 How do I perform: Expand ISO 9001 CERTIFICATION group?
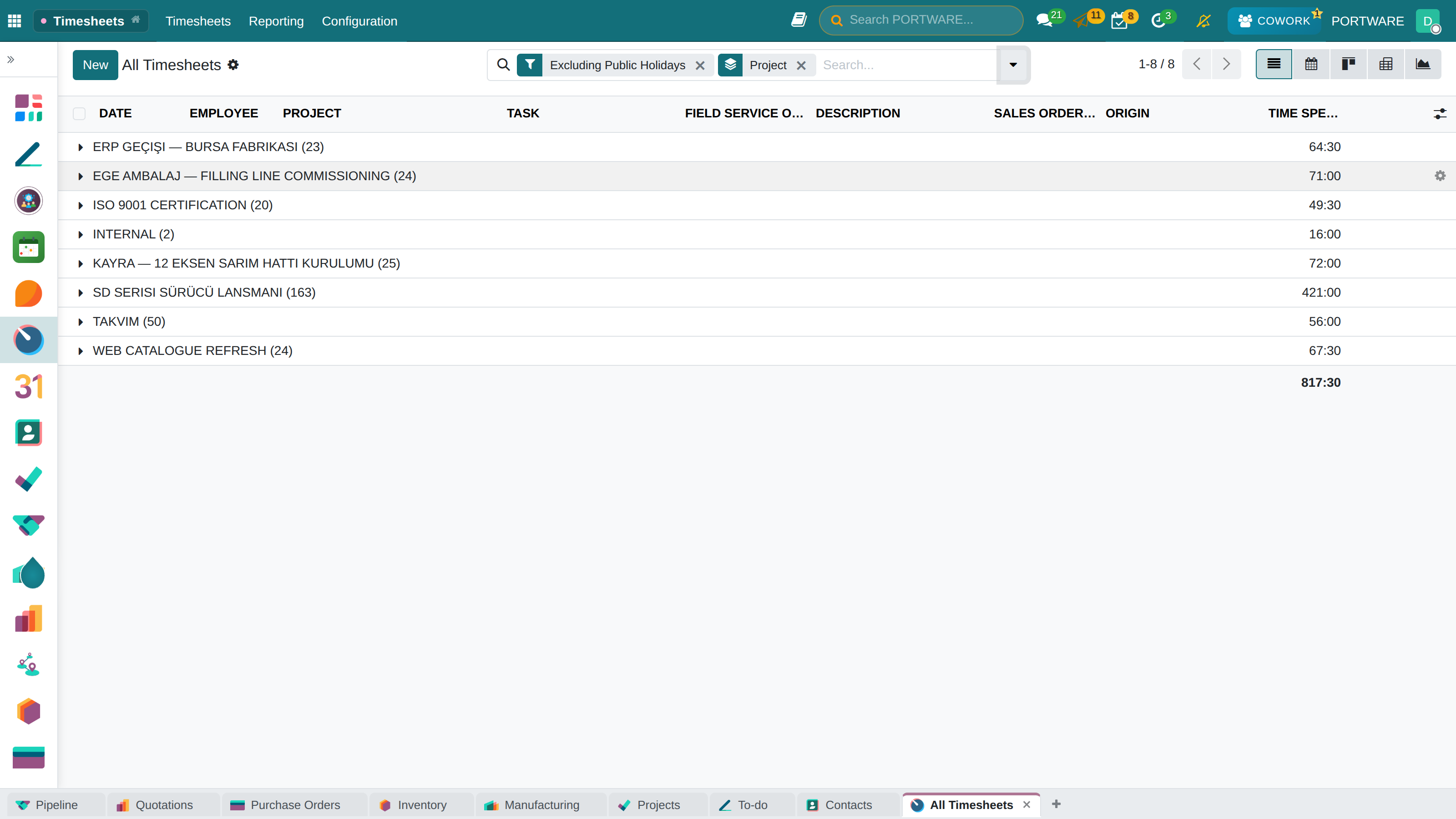click(x=80, y=205)
